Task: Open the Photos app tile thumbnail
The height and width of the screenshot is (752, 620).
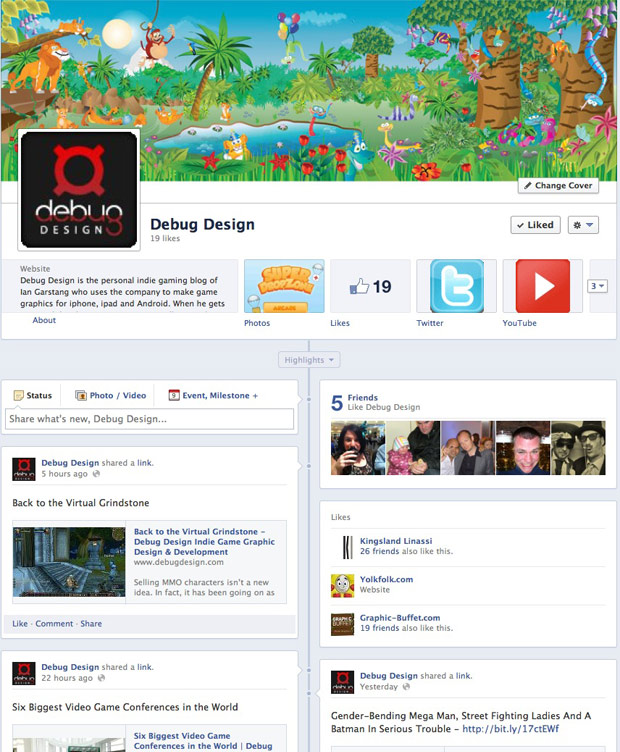Action: [x=284, y=286]
